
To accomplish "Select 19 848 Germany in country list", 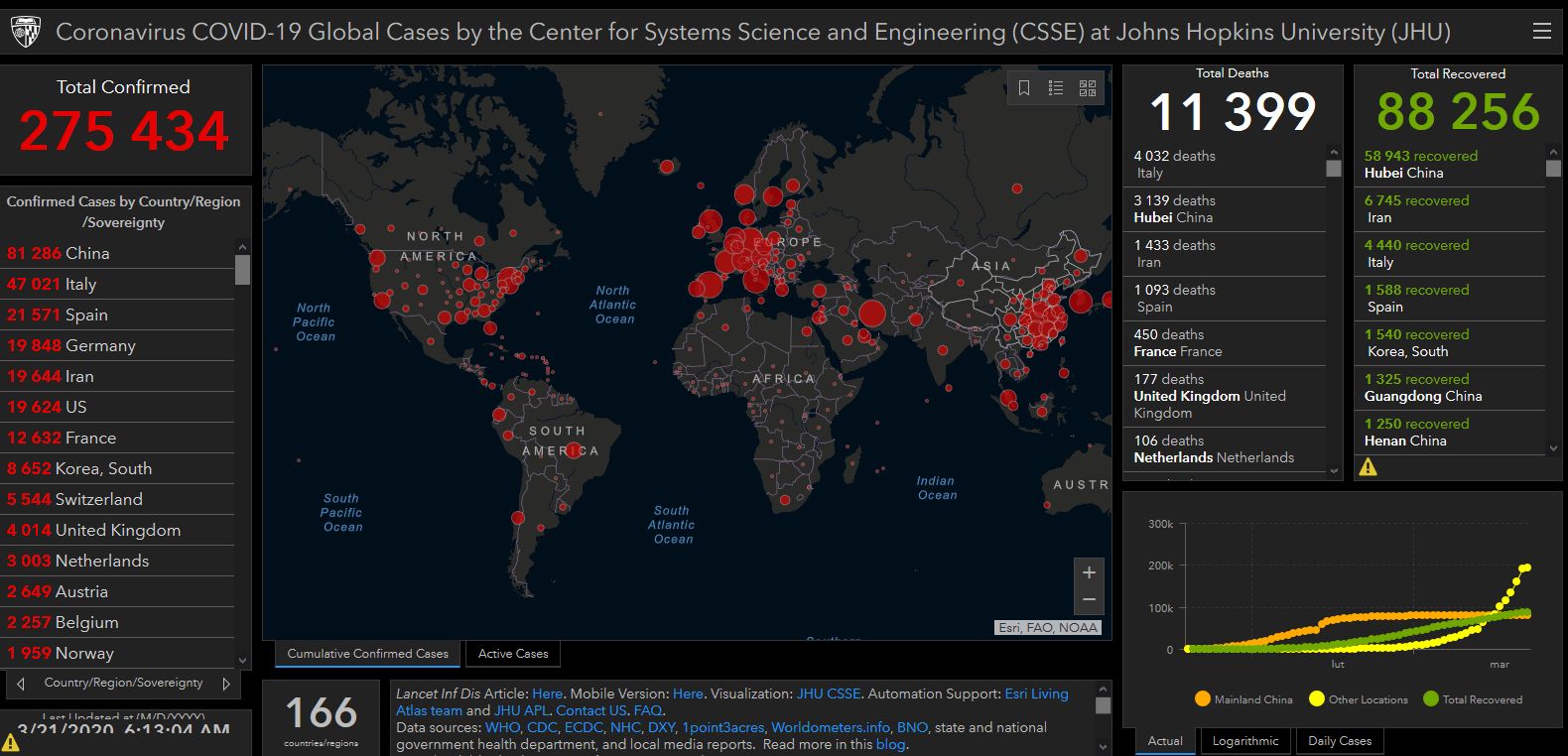I will tap(117, 345).
